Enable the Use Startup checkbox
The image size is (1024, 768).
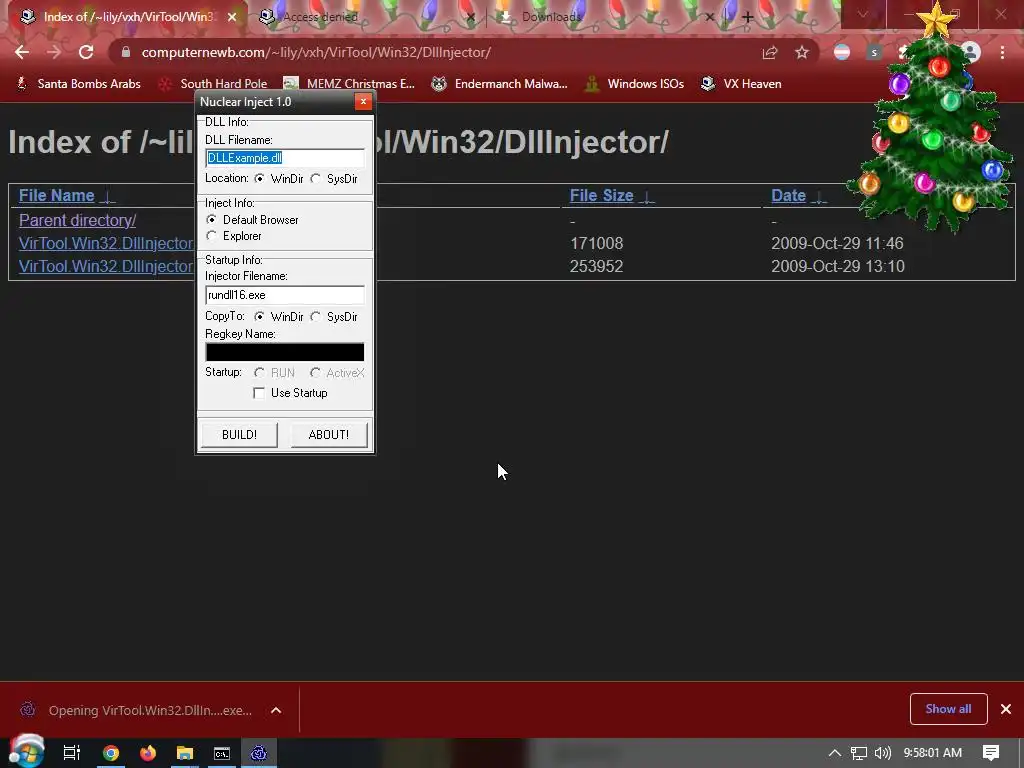(259, 392)
